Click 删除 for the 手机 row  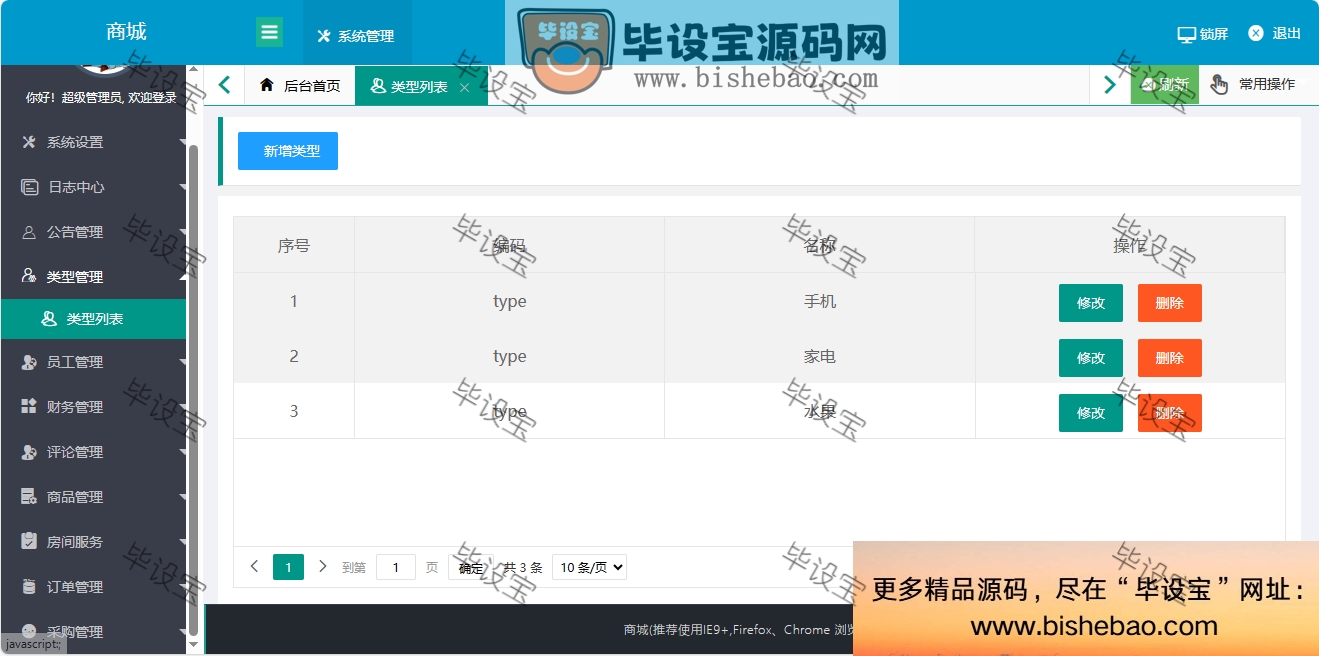click(x=1170, y=303)
